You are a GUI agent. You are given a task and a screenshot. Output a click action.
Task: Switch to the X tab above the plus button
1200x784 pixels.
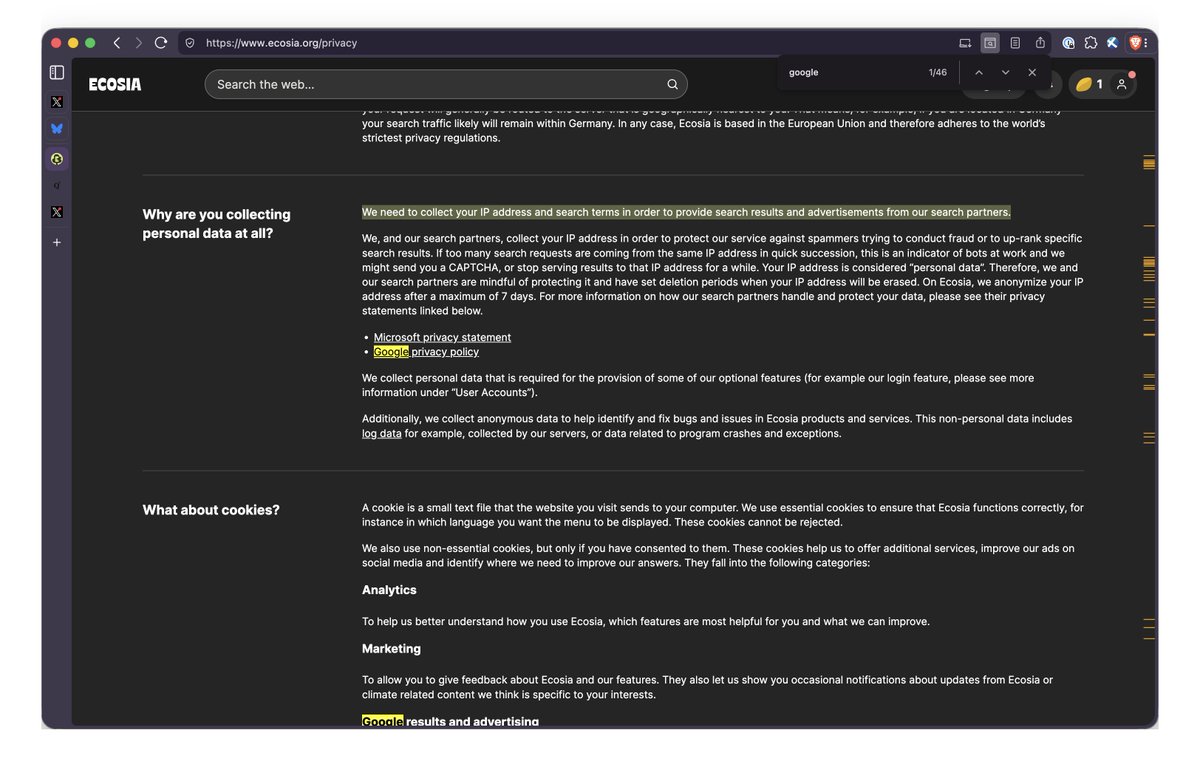[x=57, y=212]
